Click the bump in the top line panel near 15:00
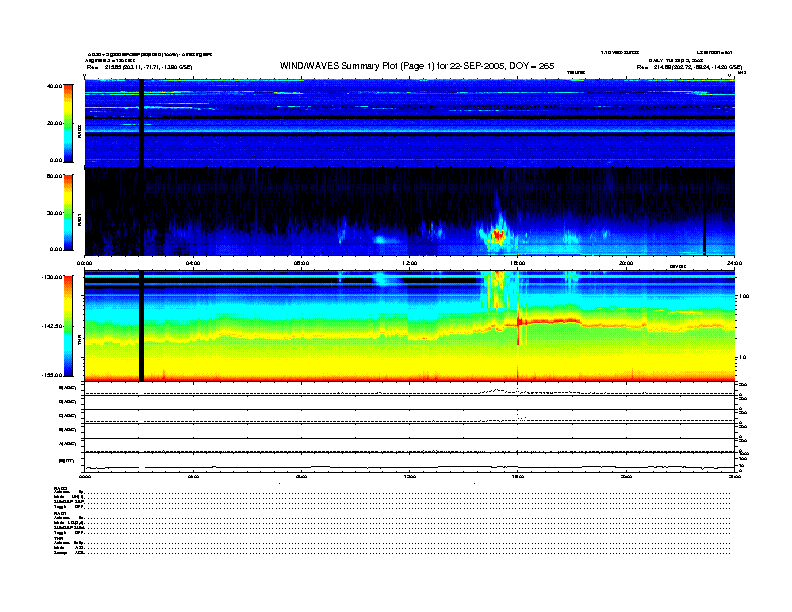The width and height of the screenshot is (792, 612). pos(498,390)
